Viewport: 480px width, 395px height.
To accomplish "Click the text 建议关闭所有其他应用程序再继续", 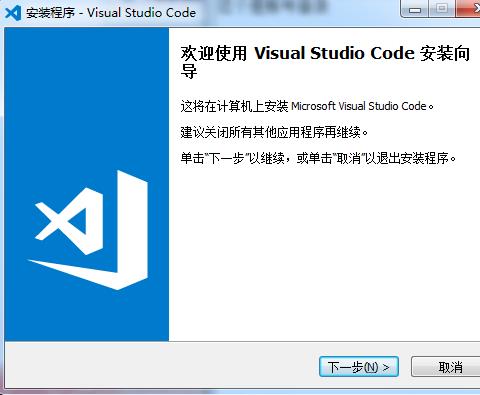I will pos(274,132).
